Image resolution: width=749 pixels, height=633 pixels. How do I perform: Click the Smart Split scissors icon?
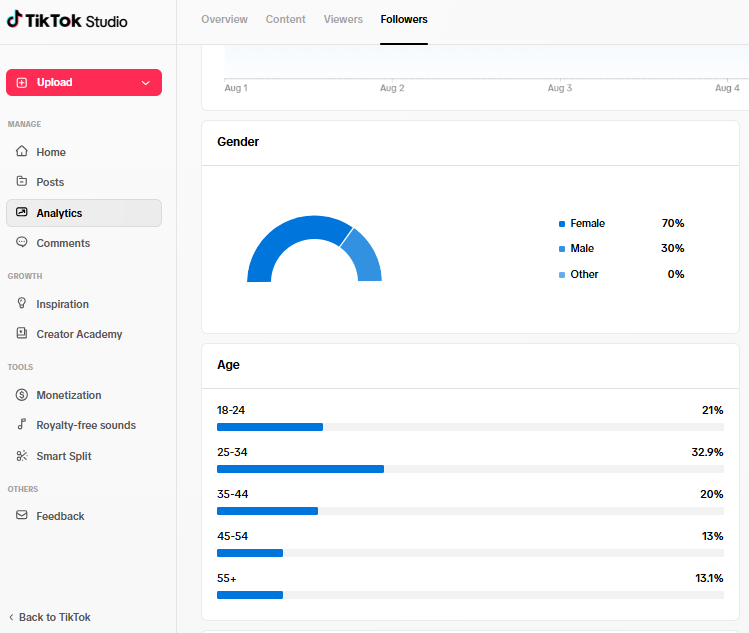(21, 456)
